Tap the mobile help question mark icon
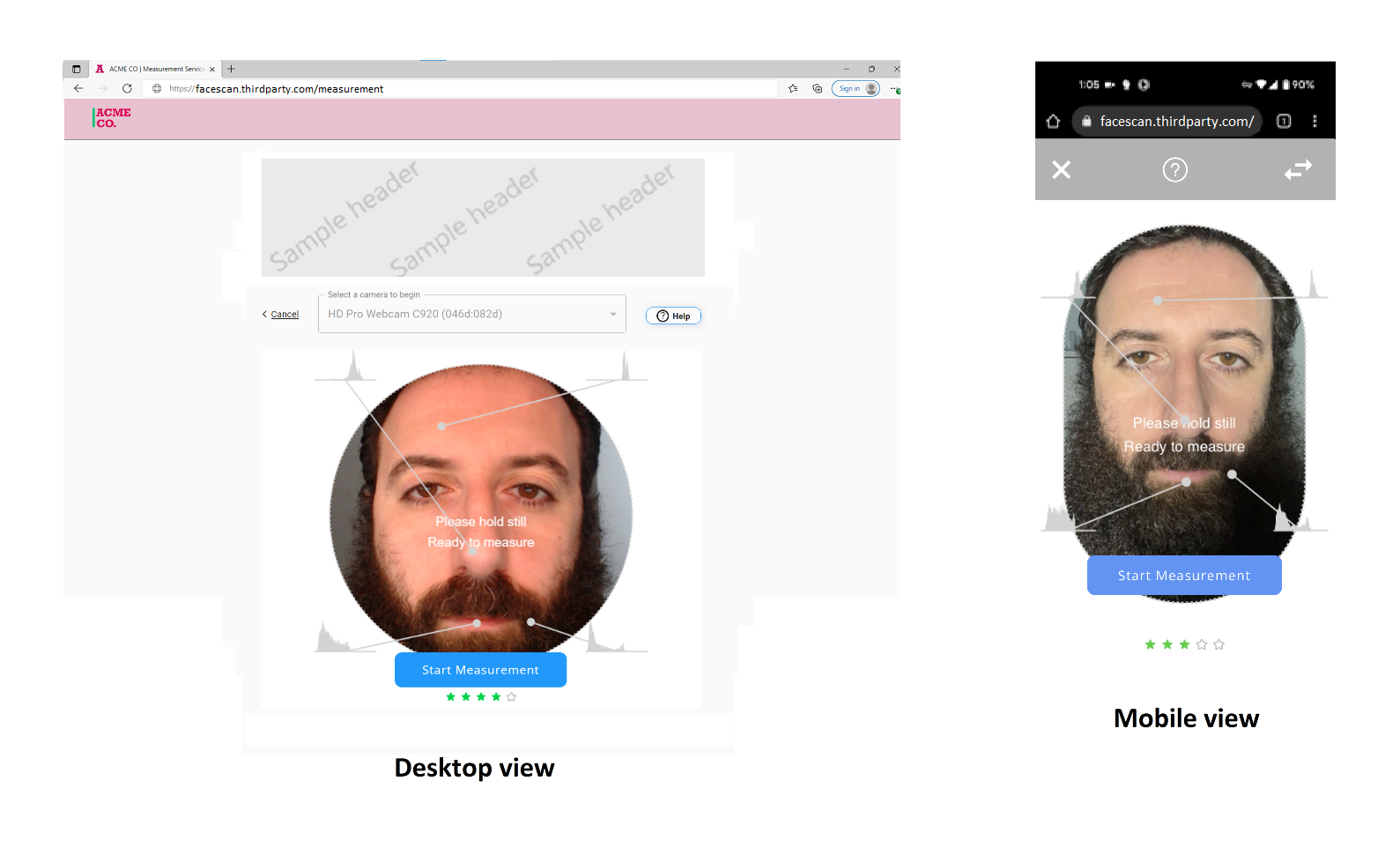Image resolution: width=1400 pixels, height=848 pixels. (1174, 170)
